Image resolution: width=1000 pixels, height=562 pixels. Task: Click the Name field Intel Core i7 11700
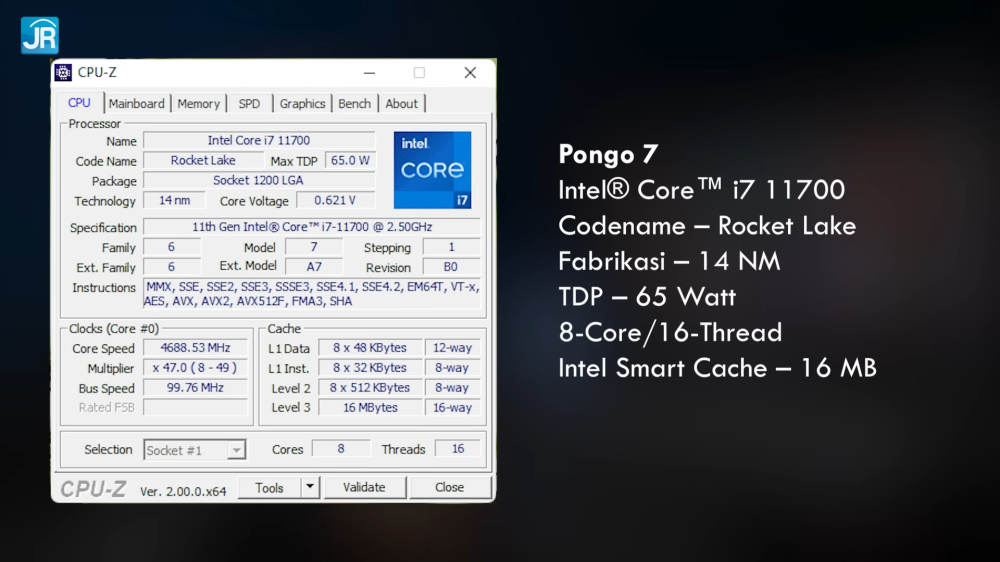259,140
